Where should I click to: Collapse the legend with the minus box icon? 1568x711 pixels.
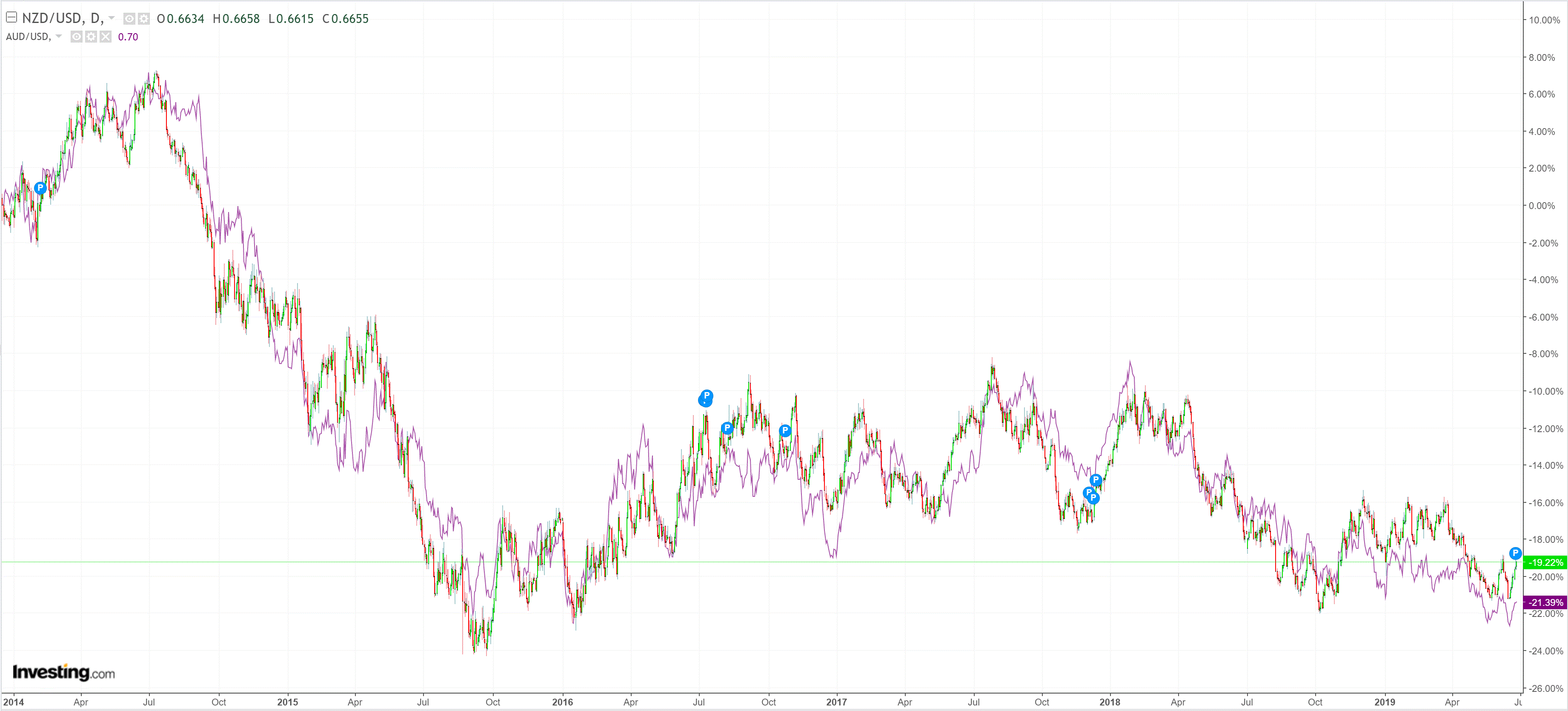pos(11,17)
